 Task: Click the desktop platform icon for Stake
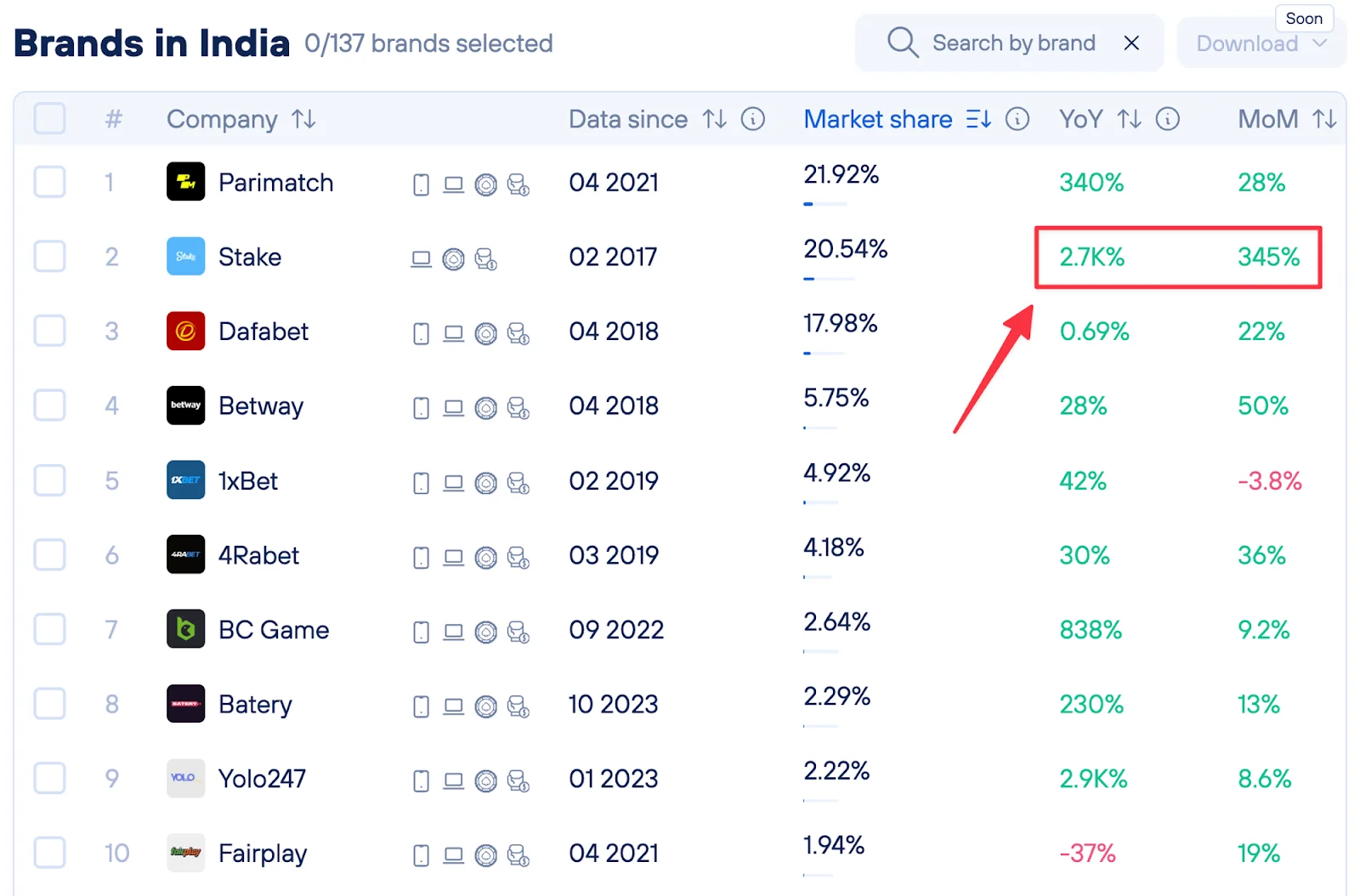coord(422,258)
